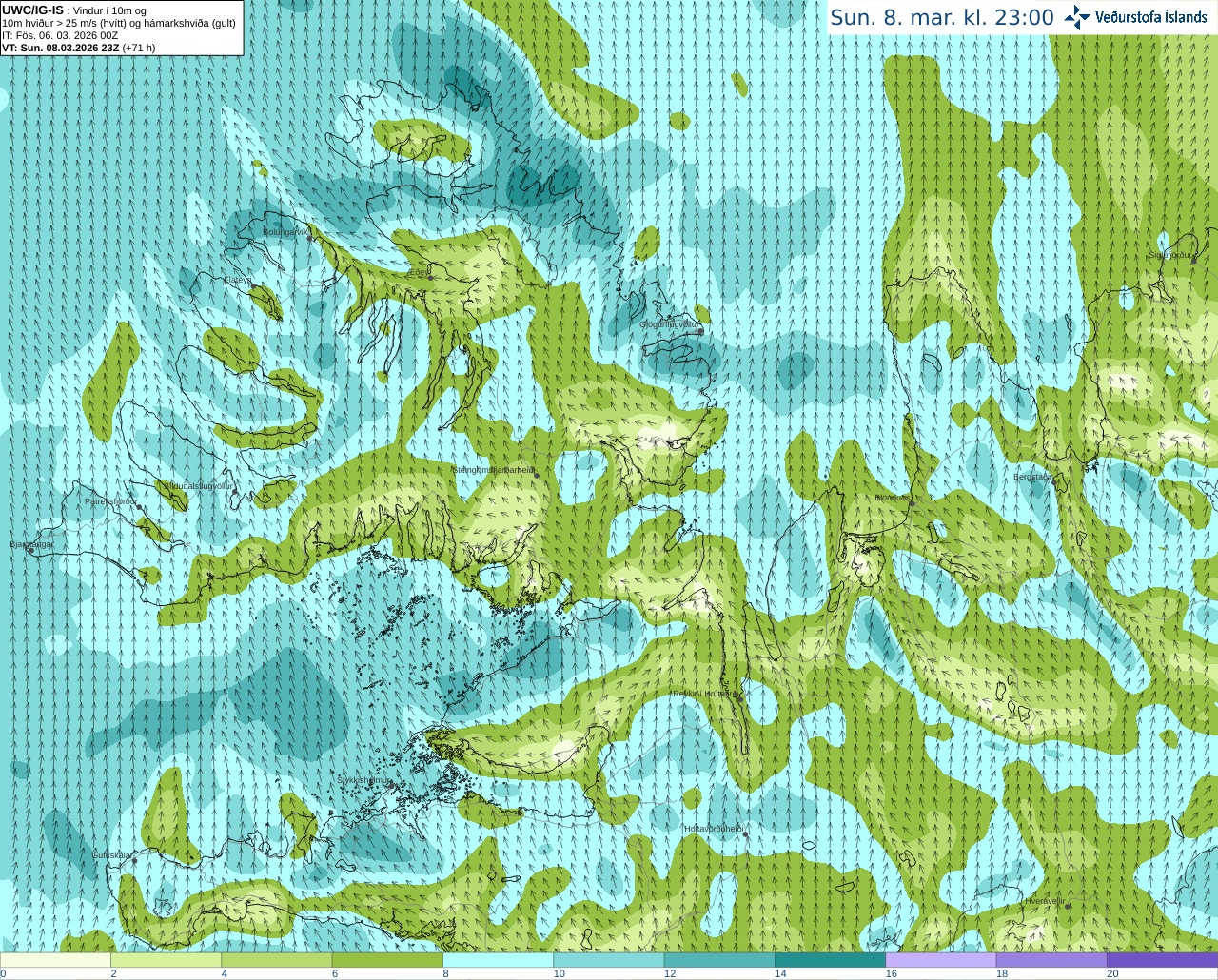Select the 4–6 m/s green legend swatch
The image size is (1218, 980).
(x=277, y=960)
